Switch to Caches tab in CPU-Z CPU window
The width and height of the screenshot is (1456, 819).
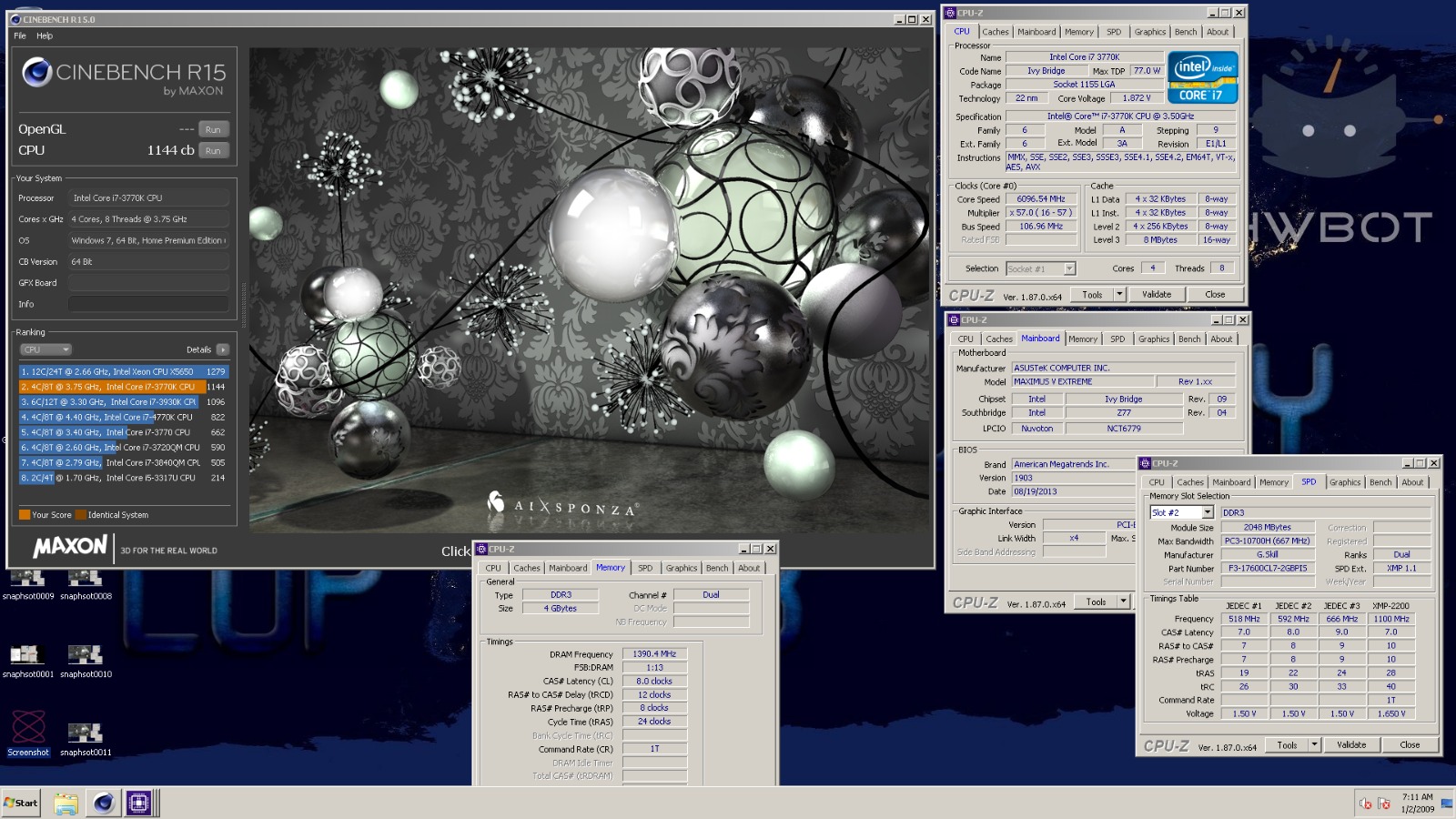point(995,32)
